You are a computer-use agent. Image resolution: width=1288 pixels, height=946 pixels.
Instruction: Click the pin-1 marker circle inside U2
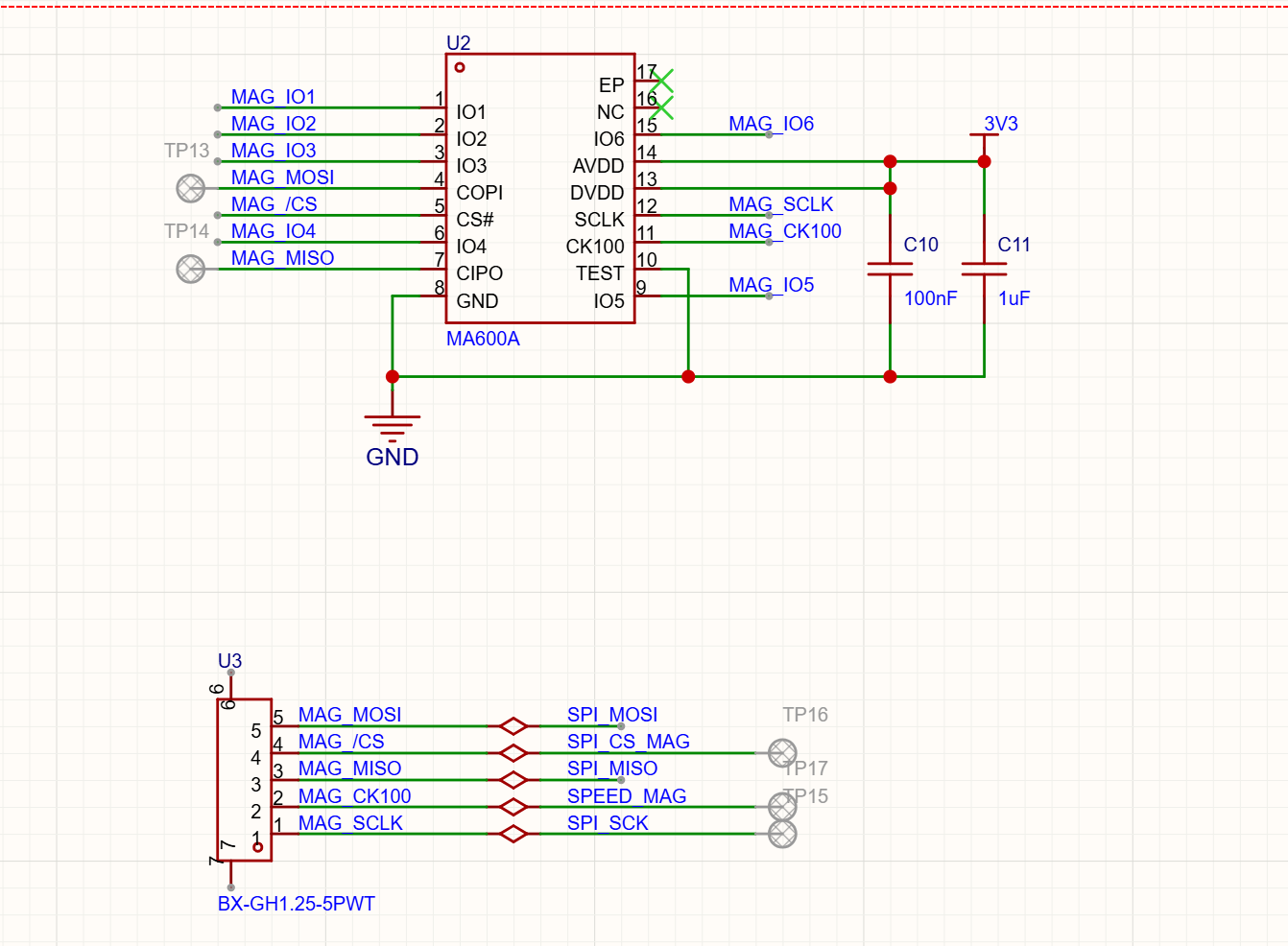tap(460, 67)
